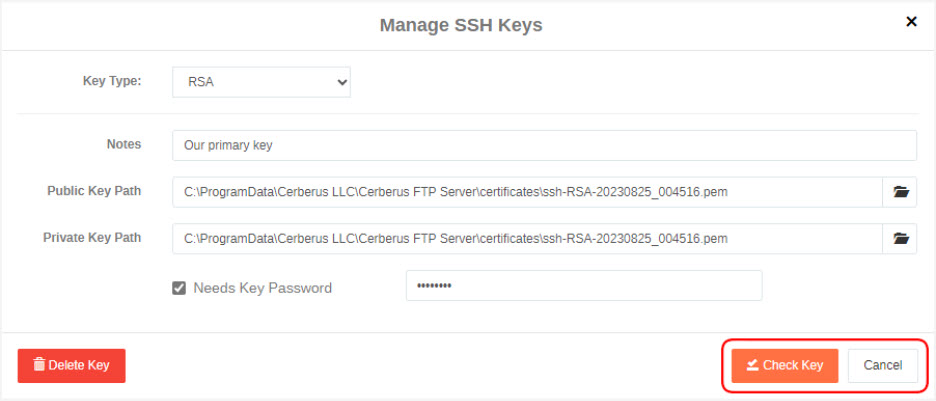Open folder browser for Private Key Path
Screen dimensions: 936x401
point(900,239)
